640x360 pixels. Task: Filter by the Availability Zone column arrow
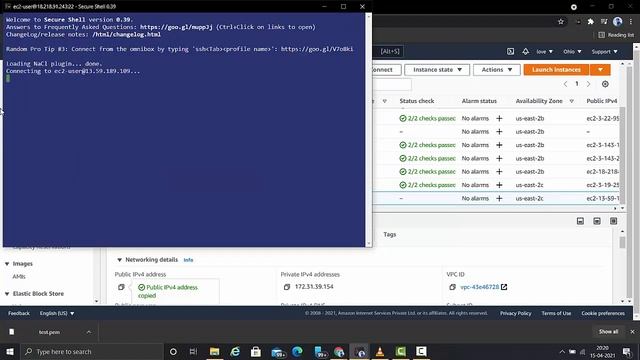pyautogui.click(x=571, y=101)
